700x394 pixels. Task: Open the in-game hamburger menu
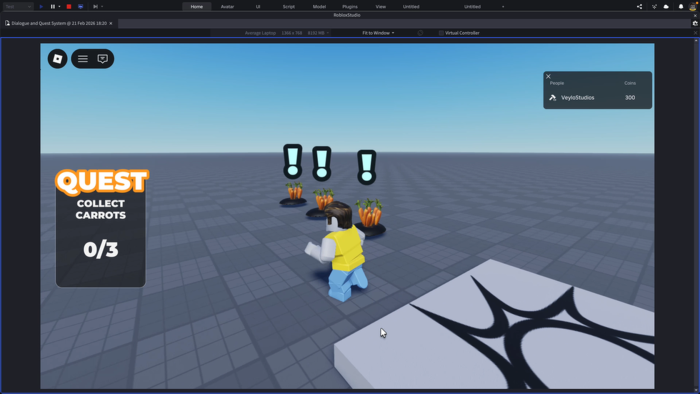click(83, 58)
